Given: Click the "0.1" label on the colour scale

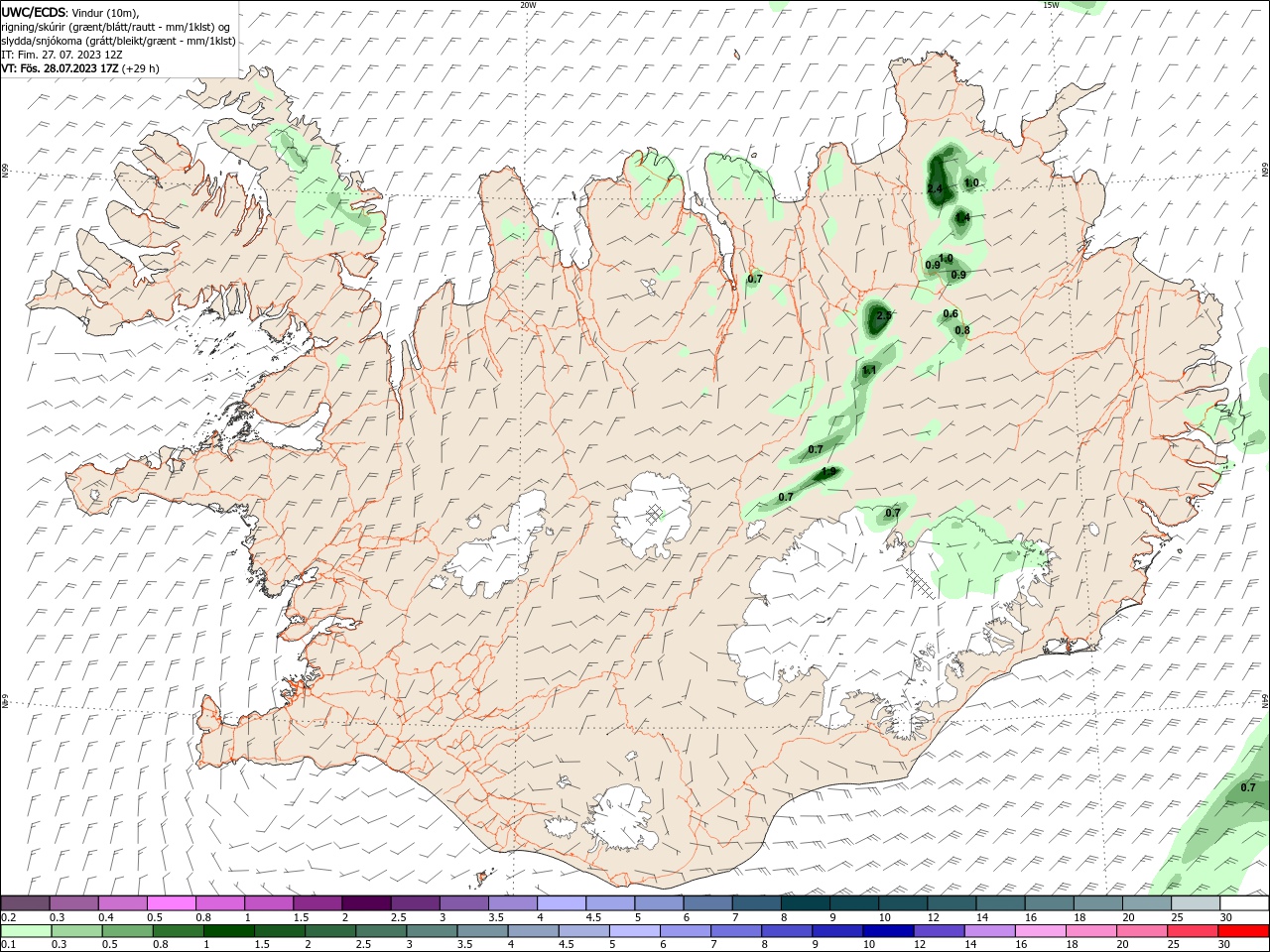Looking at the screenshot, I should pos(9,945).
